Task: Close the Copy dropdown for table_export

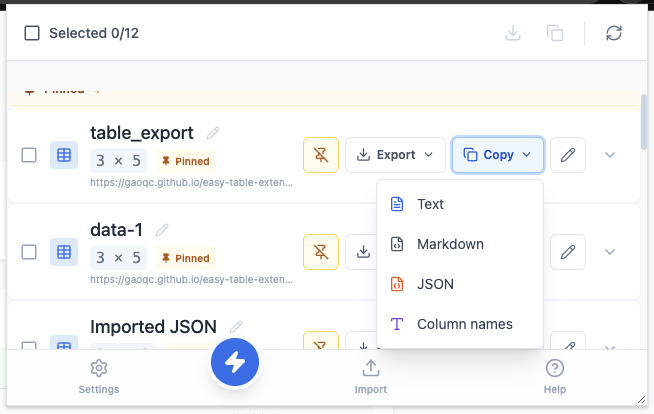Action: [x=498, y=155]
